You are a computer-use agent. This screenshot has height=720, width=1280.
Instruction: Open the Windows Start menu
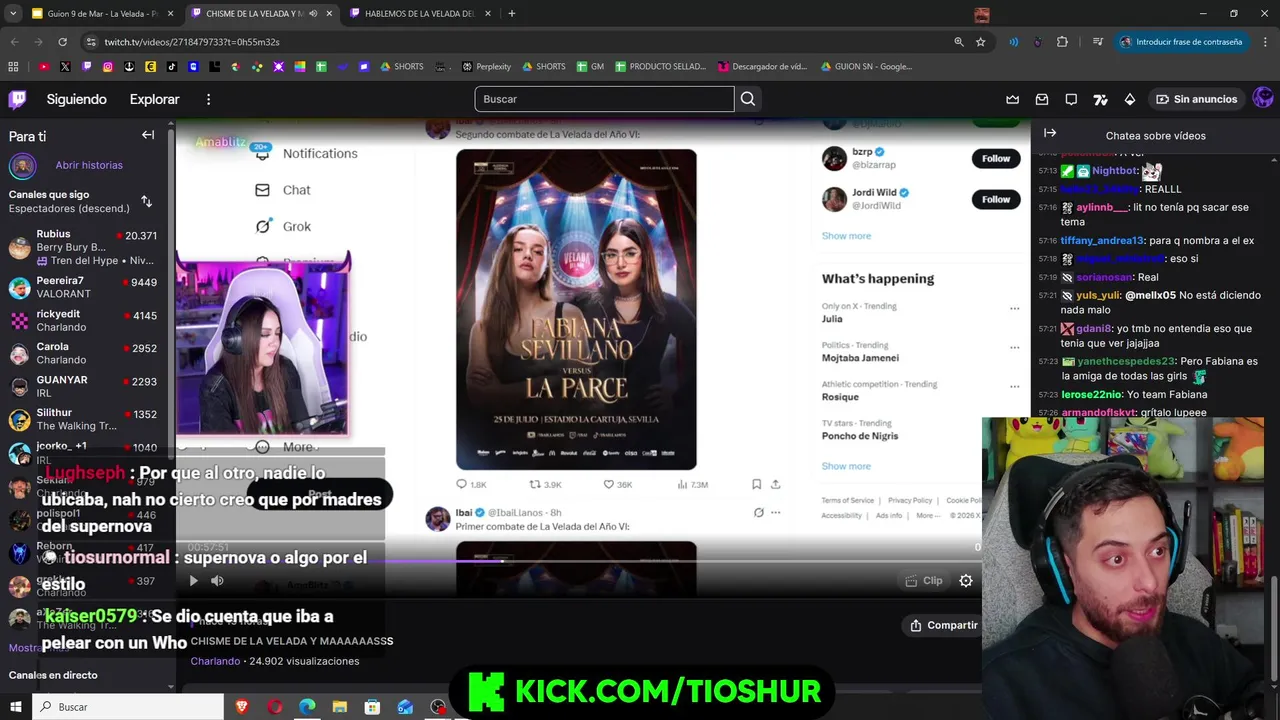pyautogui.click(x=16, y=707)
